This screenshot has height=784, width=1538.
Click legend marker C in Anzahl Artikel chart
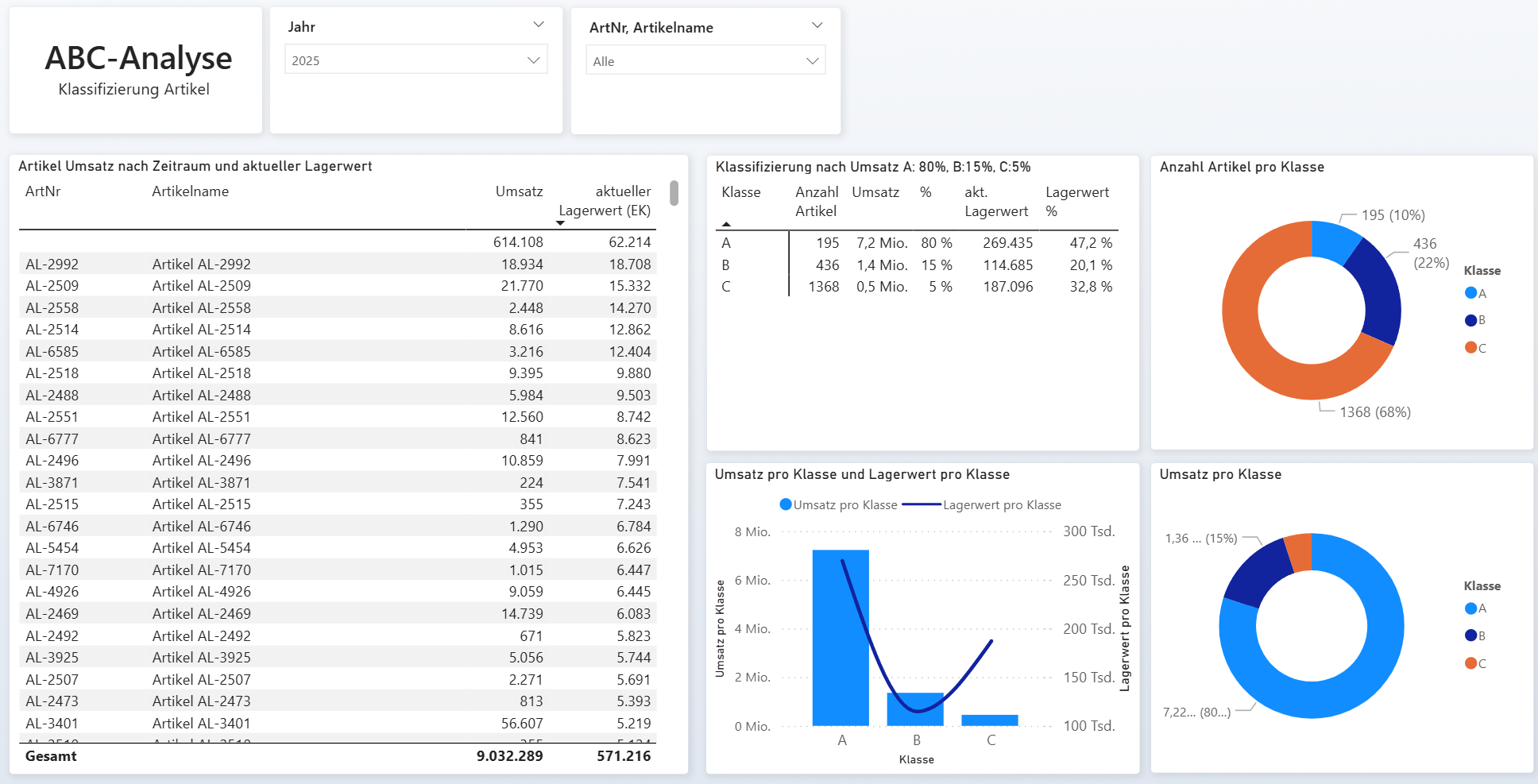(1470, 348)
